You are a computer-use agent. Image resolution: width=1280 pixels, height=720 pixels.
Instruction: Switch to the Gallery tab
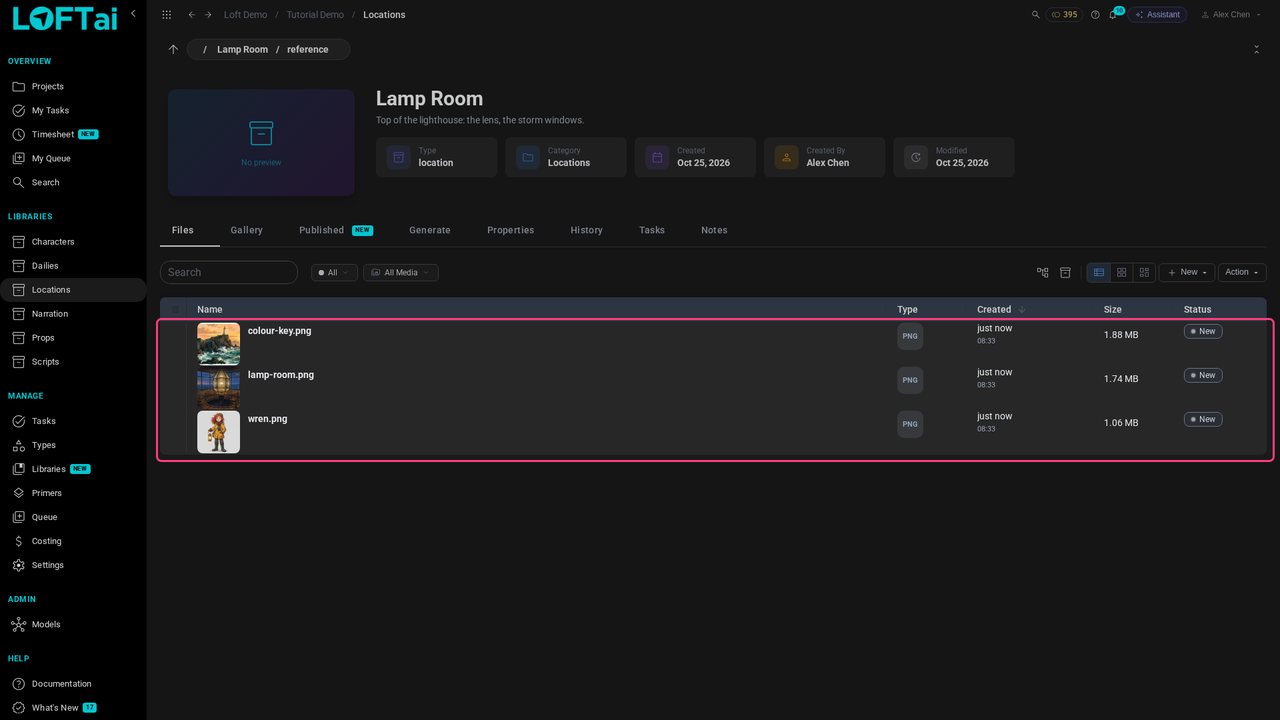click(x=247, y=230)
